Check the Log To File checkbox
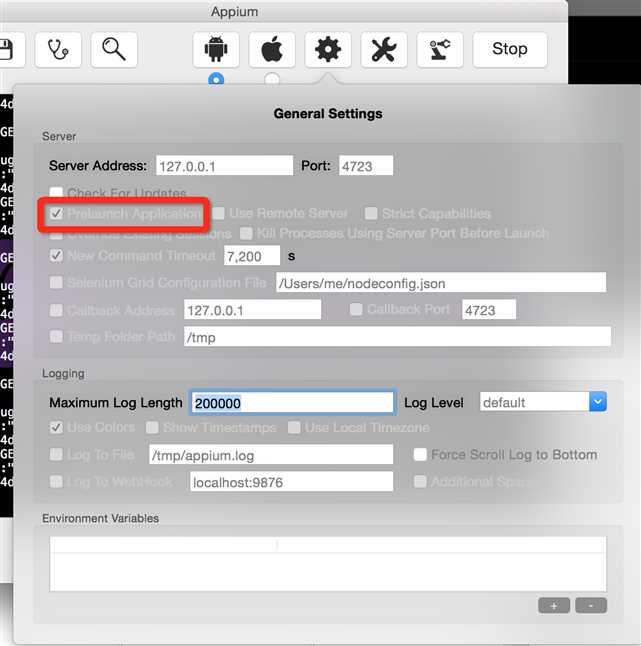The height and width of the screenshot is (646, 641). click(x=56, y=454)
